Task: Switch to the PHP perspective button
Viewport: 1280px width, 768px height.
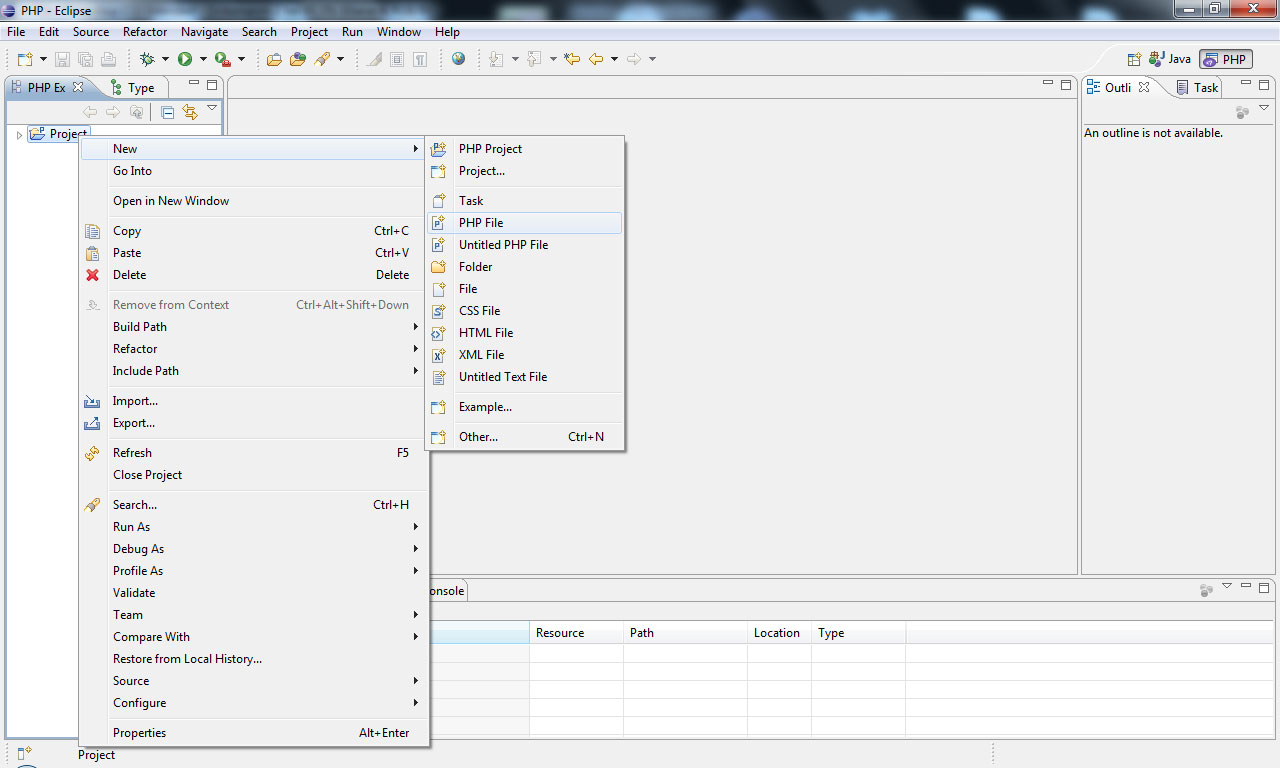Action: click(1226, 59)
